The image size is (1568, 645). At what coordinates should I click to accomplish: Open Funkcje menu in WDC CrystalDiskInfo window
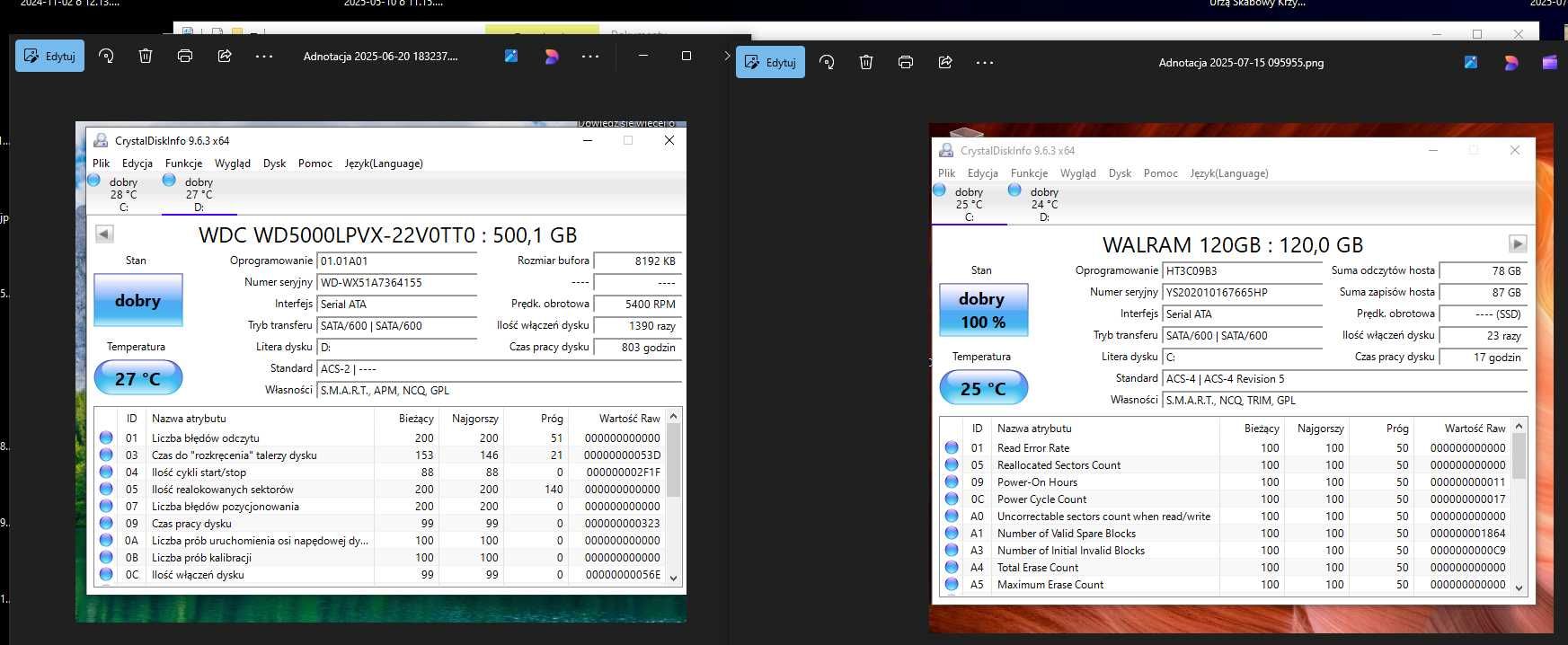pos(183,163)
